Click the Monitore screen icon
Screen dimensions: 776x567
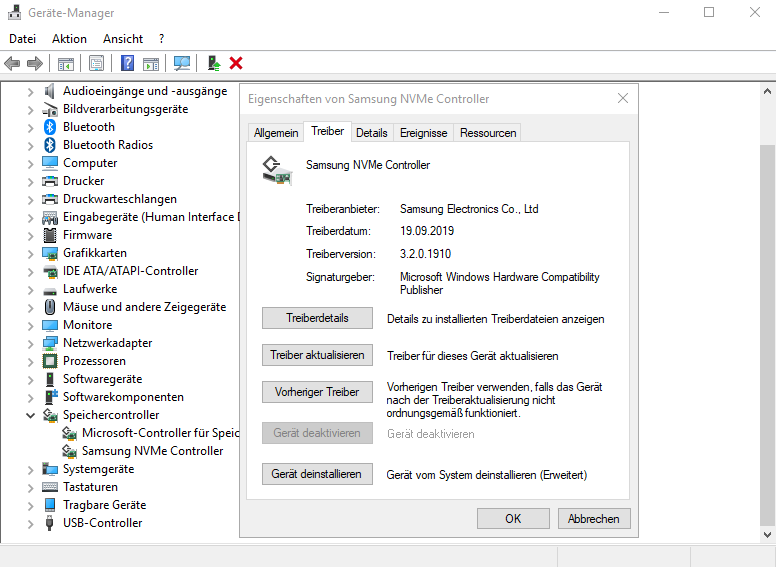pyautogui.click(x=49, y=325)
